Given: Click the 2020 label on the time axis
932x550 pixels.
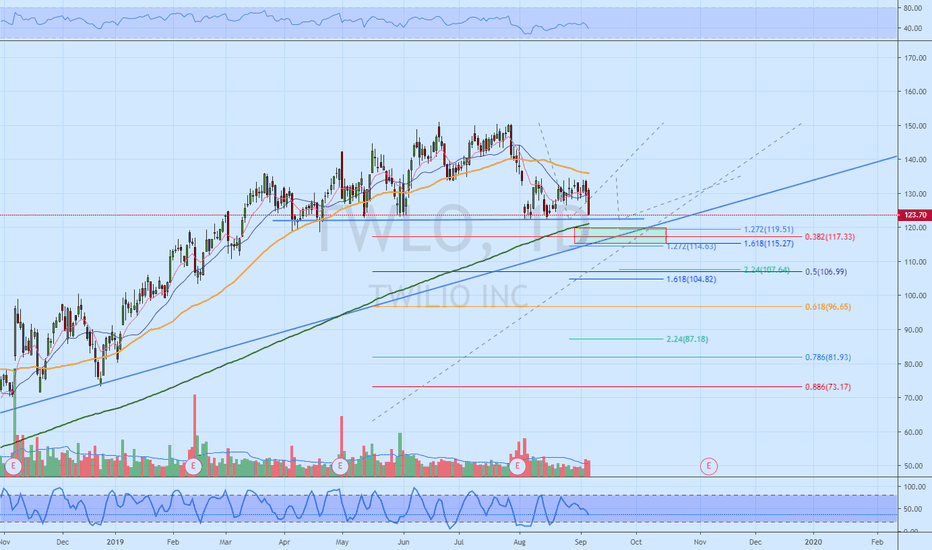Looking at the screenshot, I should [813, 542].
